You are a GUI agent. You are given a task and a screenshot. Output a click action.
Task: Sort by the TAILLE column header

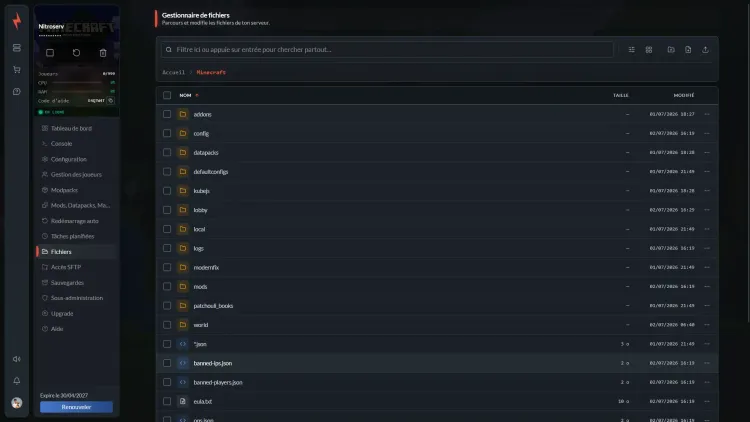tap(621, 95)
